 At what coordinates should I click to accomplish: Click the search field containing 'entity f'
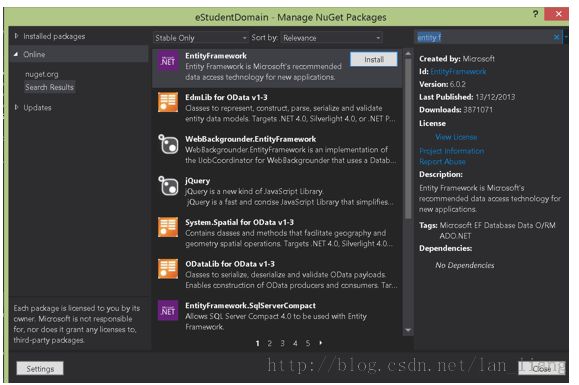484,37
